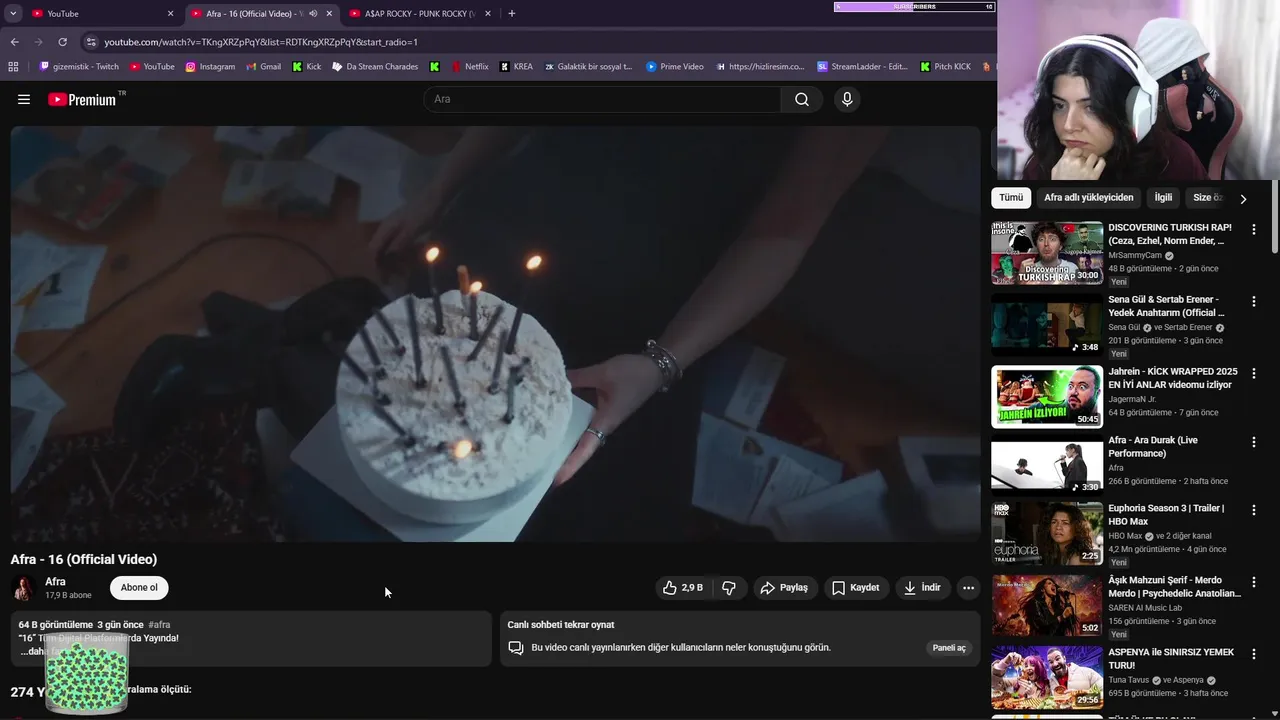The image size is (1280, 720).
Task: Open Sena Gül Yedek Anahtarım thumbnail
Action: (x=1047, y=325)
